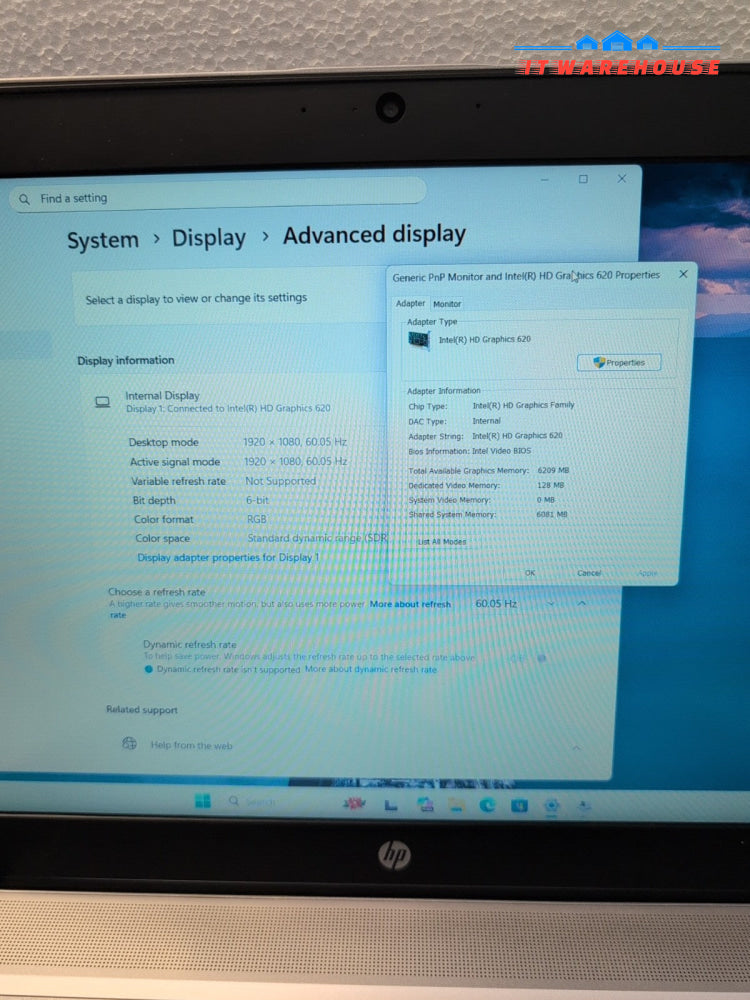Screen dimensions: 750x1000
Task: Click the Internal Display monitor icon
Action: pyautogui.click(x=102, y=402)
